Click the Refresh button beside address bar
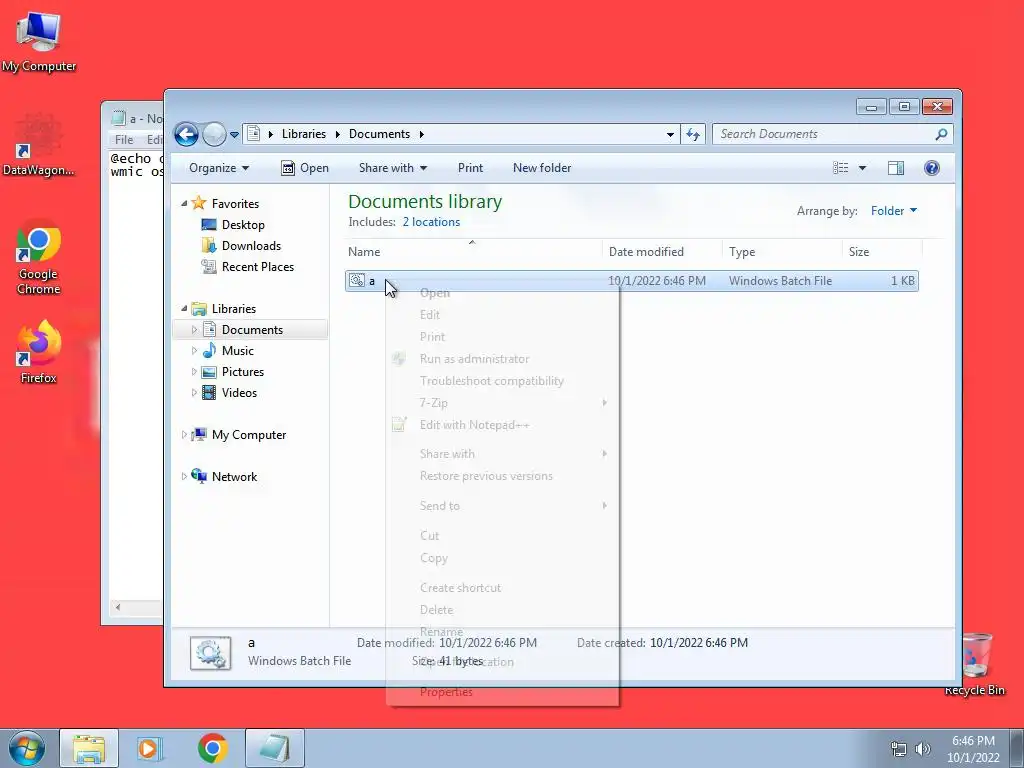The height and width of the screenshot is (768, 1024). coord(693,134)
